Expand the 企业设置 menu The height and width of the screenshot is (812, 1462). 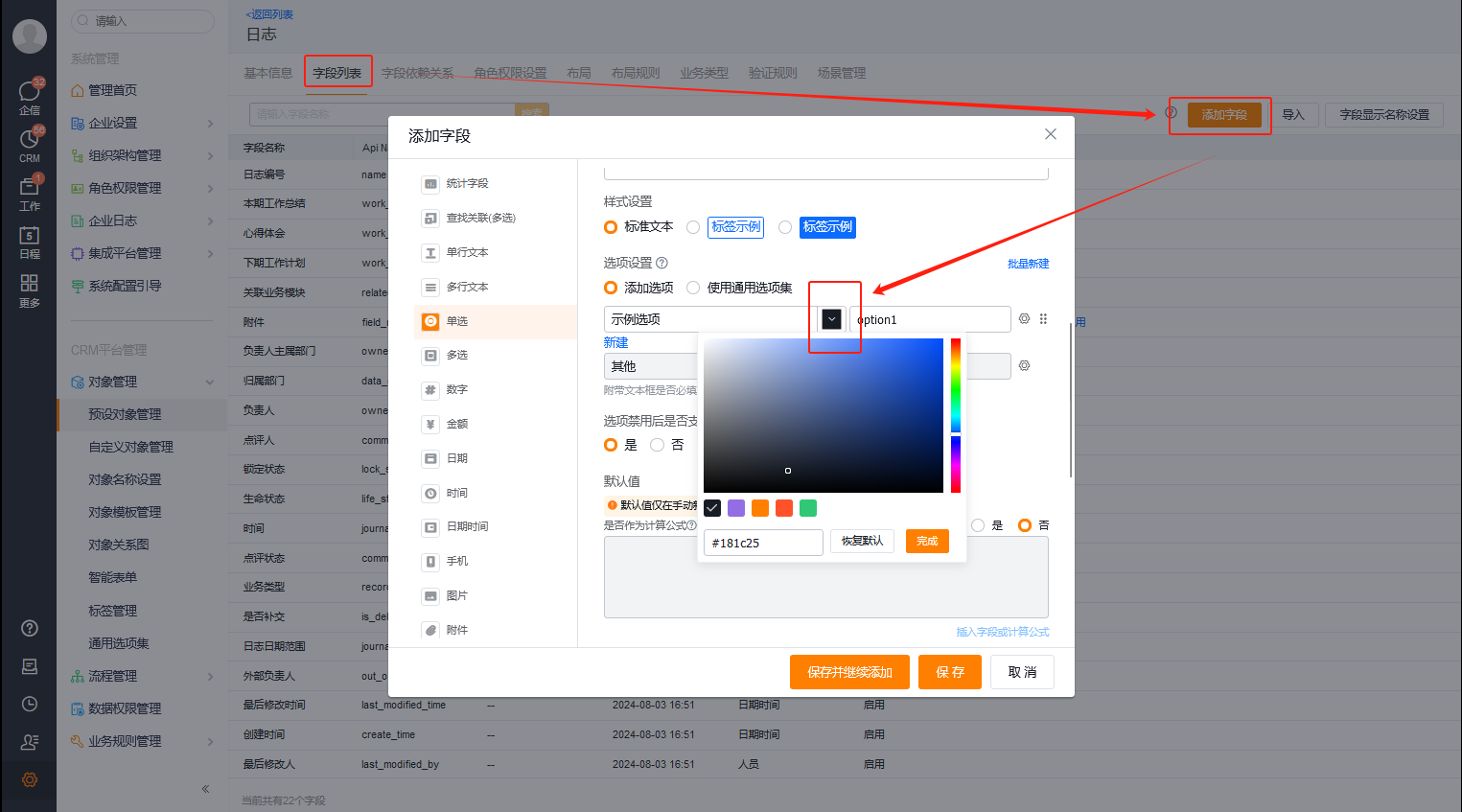(143, 123)
